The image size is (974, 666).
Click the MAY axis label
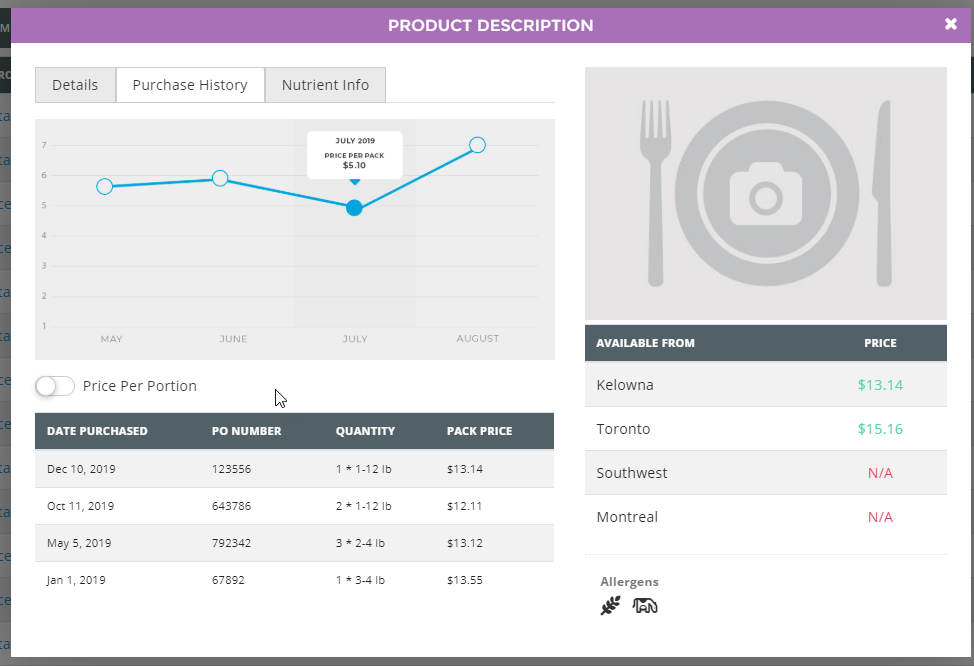tap(112, 339)
